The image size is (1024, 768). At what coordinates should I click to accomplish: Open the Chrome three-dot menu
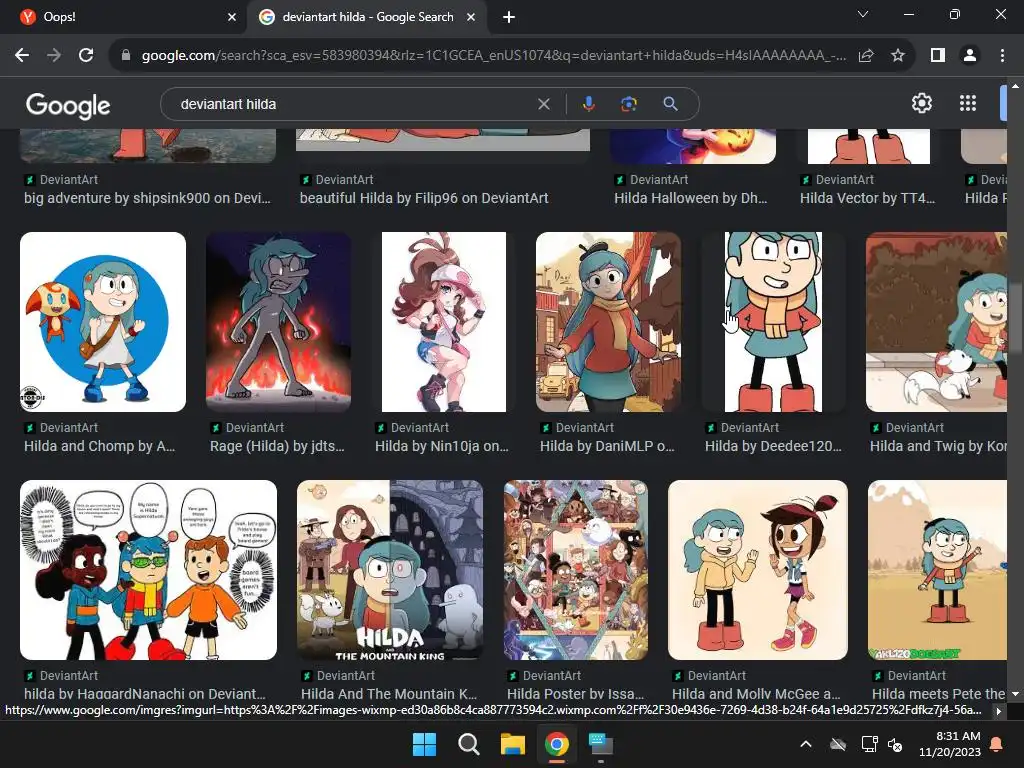pos(1002,56)
